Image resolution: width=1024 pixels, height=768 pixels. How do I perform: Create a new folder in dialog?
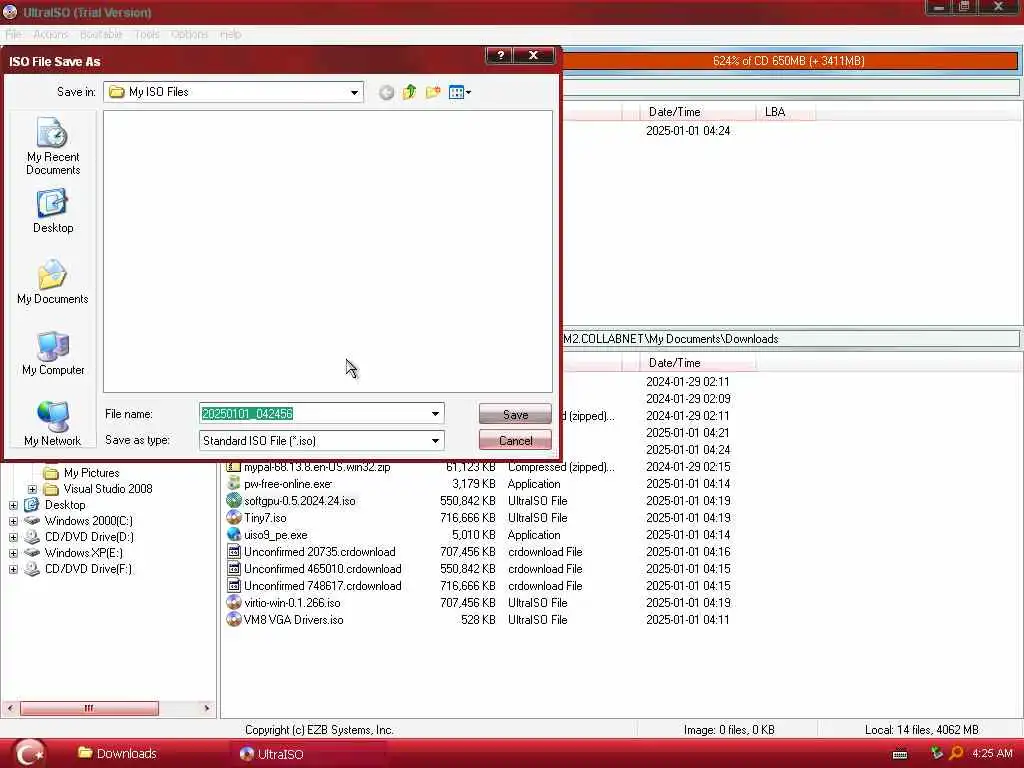433,92
